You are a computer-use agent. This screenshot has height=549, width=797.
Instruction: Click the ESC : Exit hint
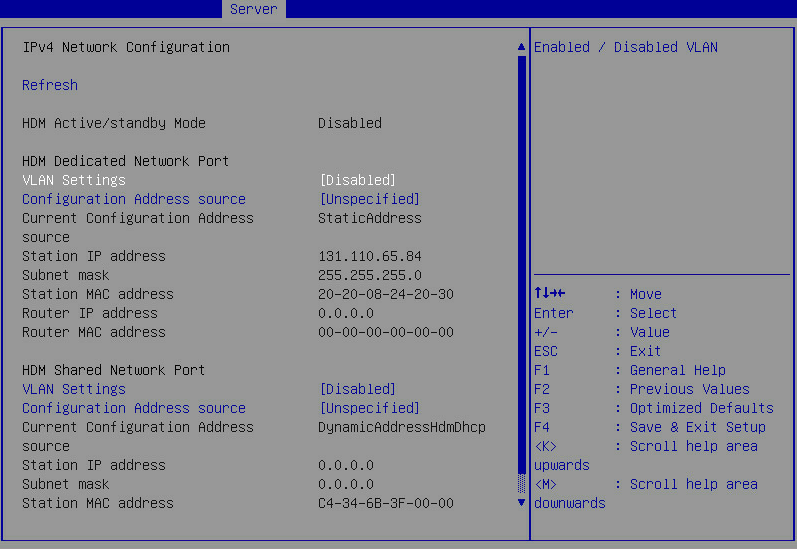point(598,351)
